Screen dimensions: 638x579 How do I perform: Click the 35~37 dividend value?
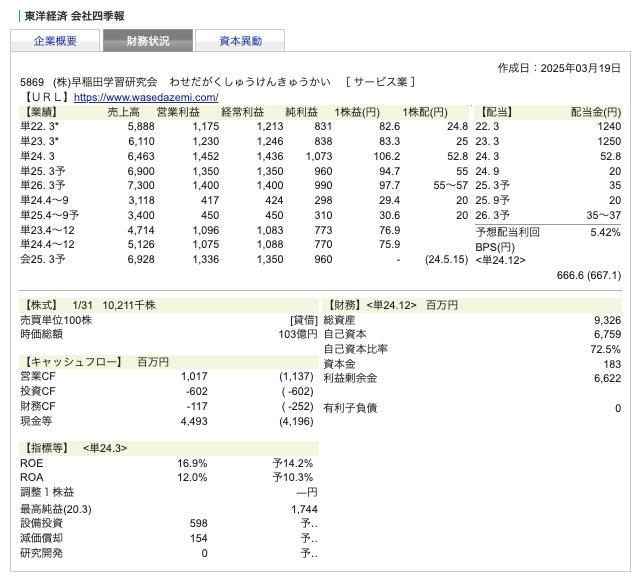tap(603, 215)
